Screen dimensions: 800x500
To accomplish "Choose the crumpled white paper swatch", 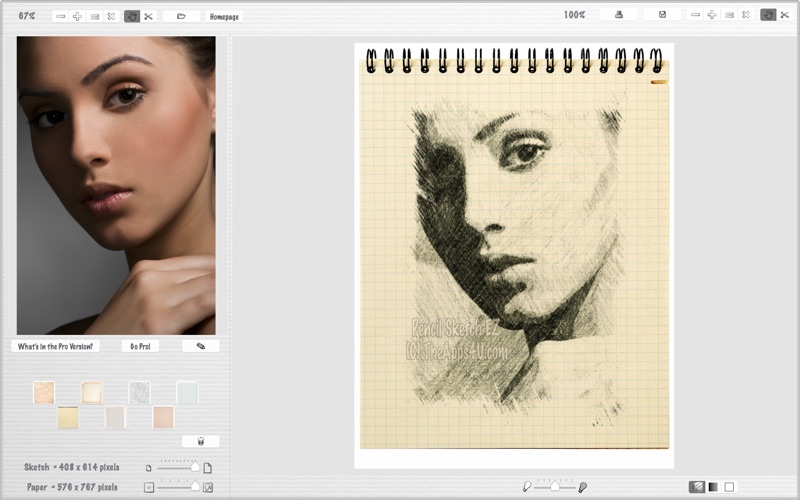I will pyautogui.click(x=139, y=393).
